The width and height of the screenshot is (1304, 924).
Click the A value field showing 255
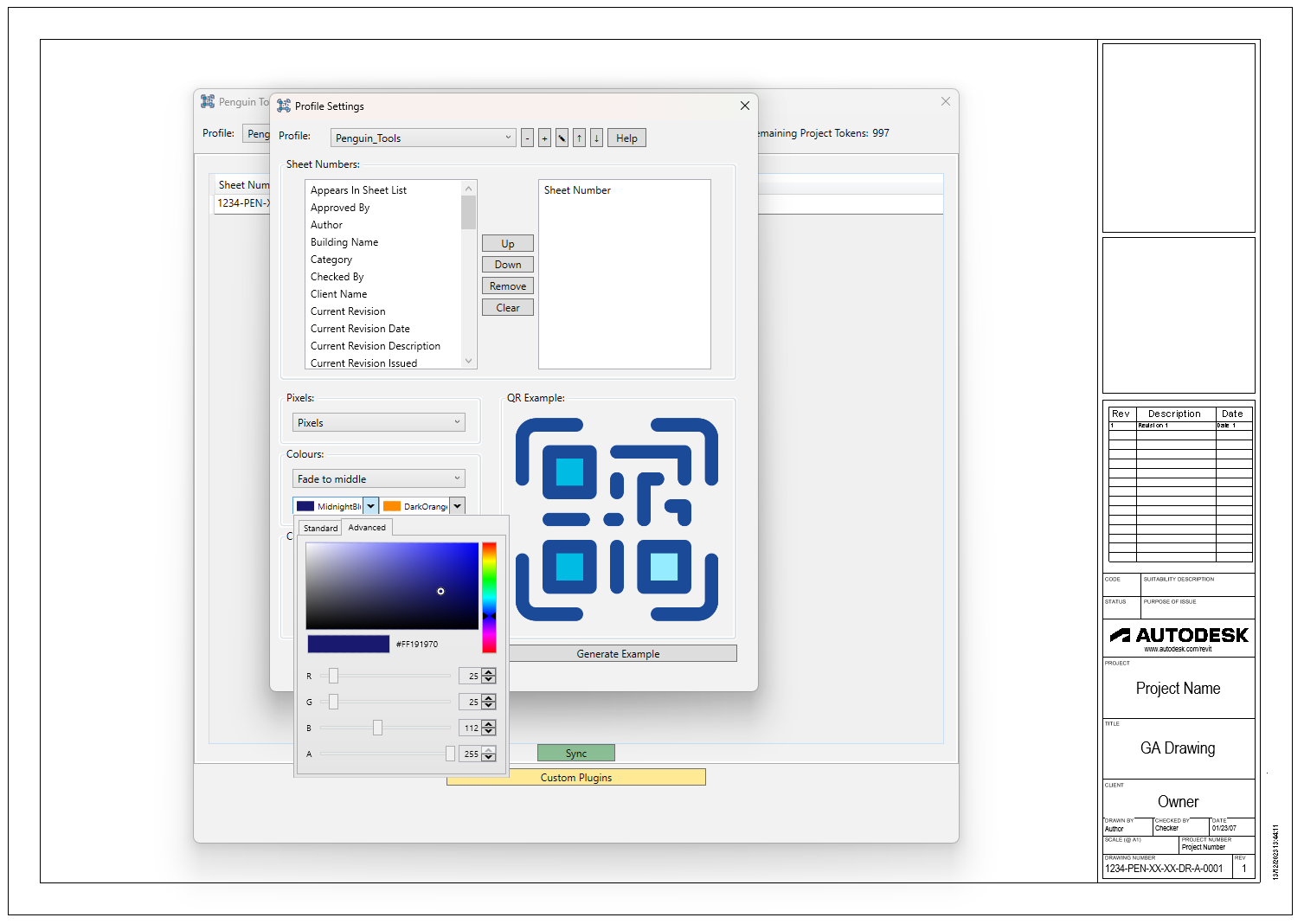(x=470, y=754)
